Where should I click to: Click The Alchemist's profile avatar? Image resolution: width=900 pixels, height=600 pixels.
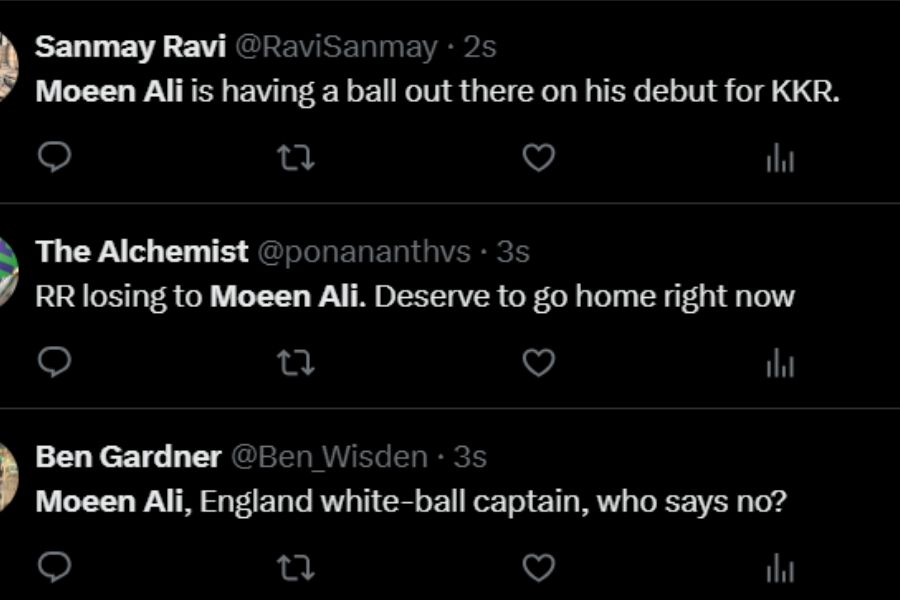click(x=6, y=272)
